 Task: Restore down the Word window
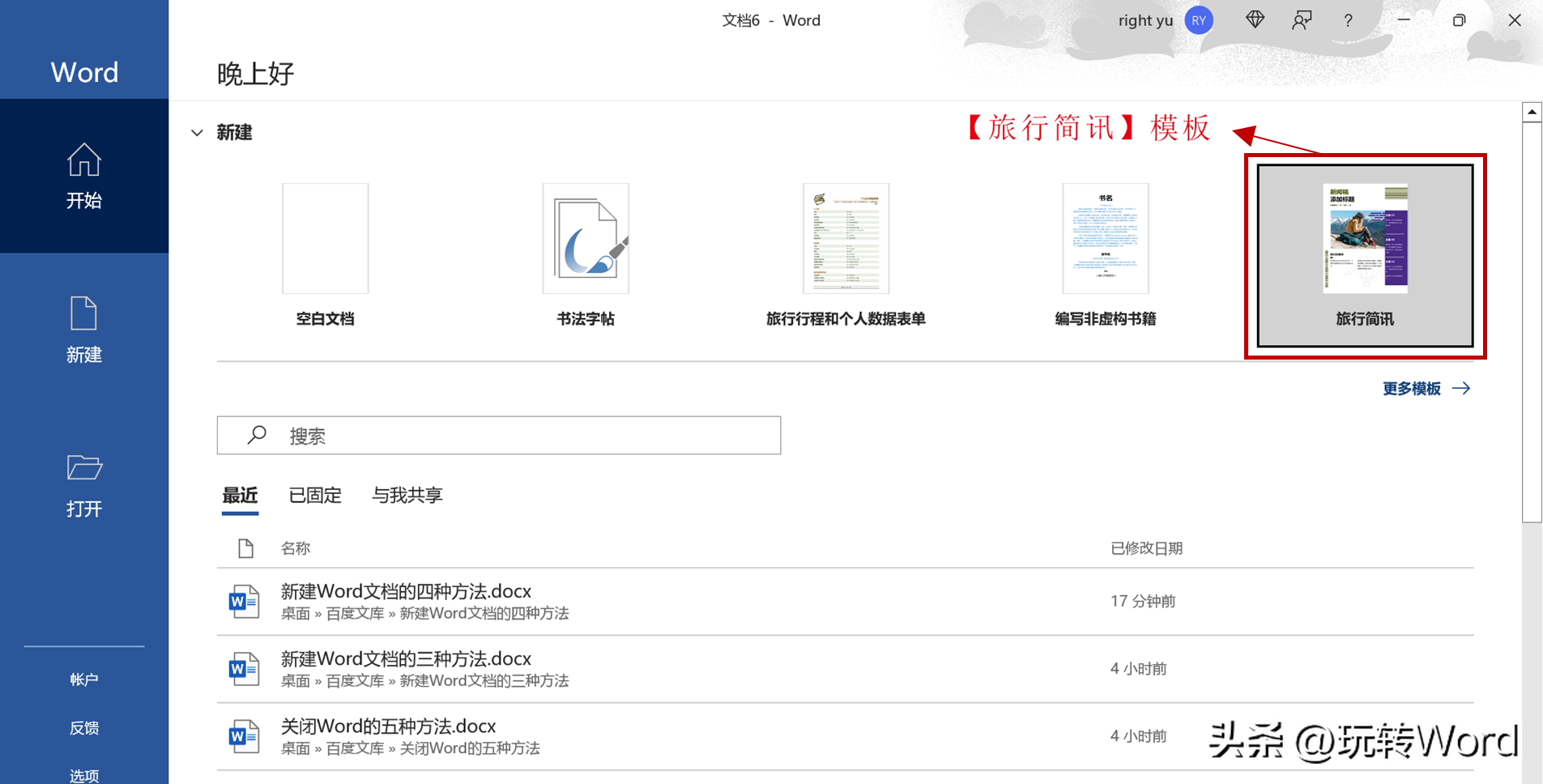1459,20
